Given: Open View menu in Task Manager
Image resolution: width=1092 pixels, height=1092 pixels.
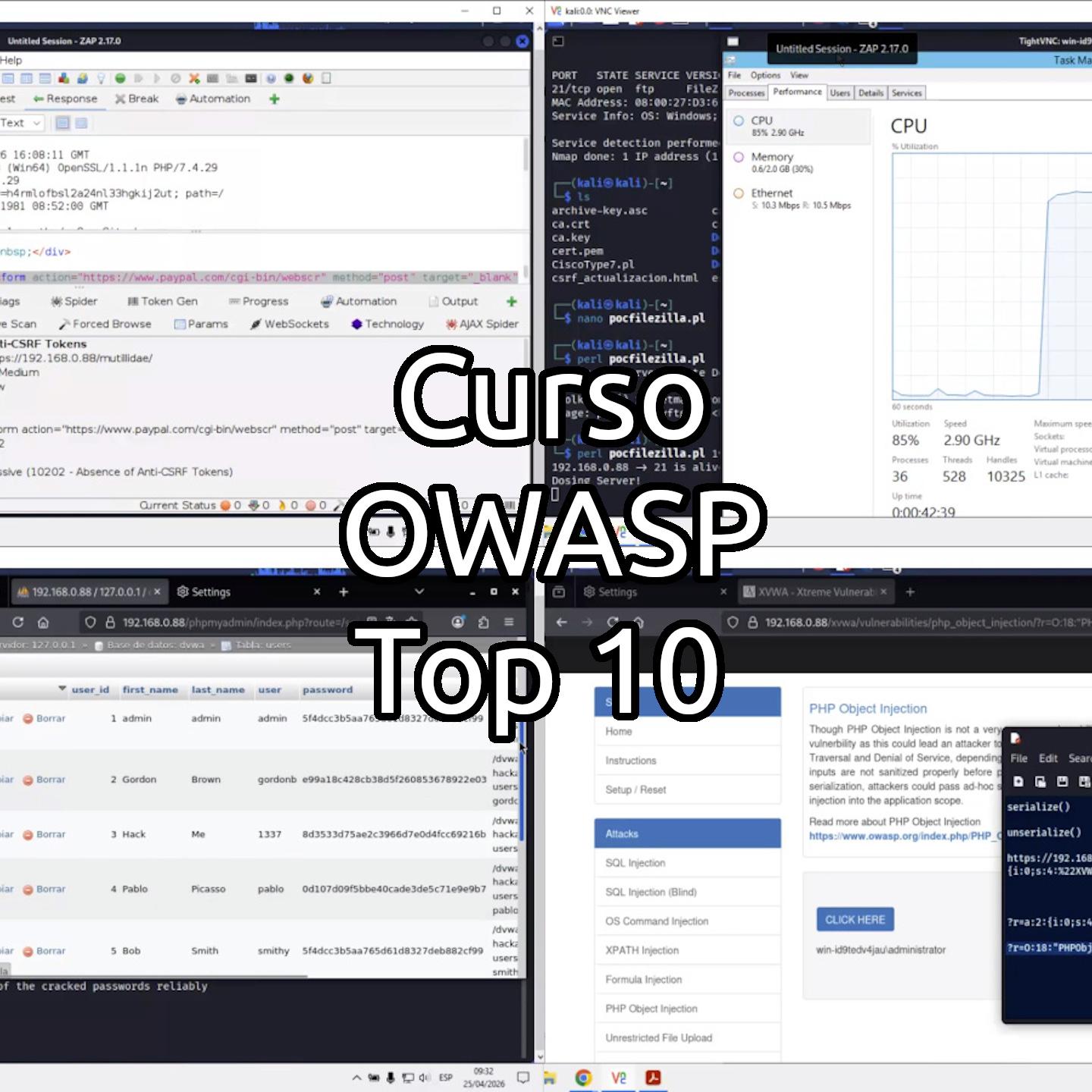Looking at the screenshot, I should pyautogui.click(x=799, y=75).
